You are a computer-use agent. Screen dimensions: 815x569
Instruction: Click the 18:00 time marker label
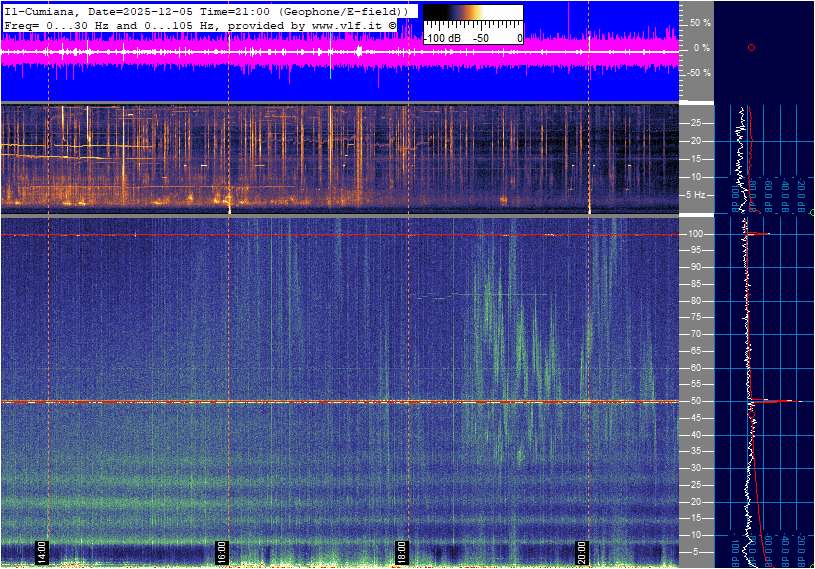[402, 551]
